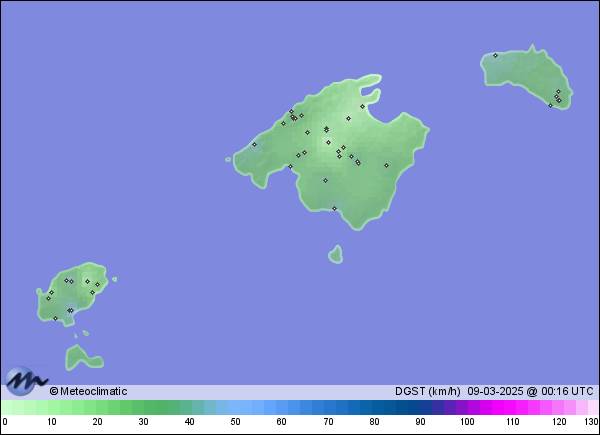Click the legend value 20
The image size is (600, 435).
click(x=98, y=422)
